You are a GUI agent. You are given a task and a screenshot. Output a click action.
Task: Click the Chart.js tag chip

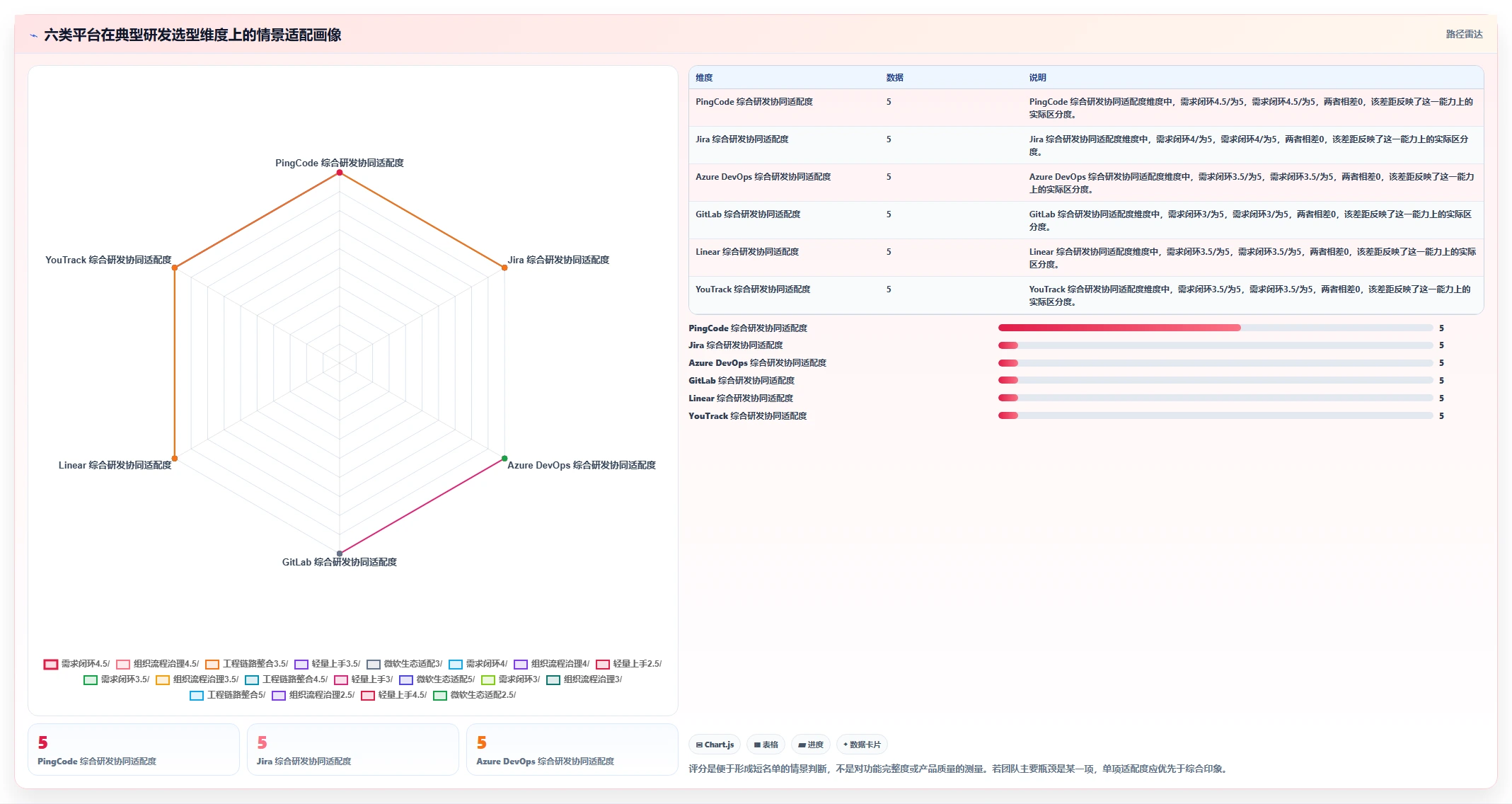pos(715,745)
